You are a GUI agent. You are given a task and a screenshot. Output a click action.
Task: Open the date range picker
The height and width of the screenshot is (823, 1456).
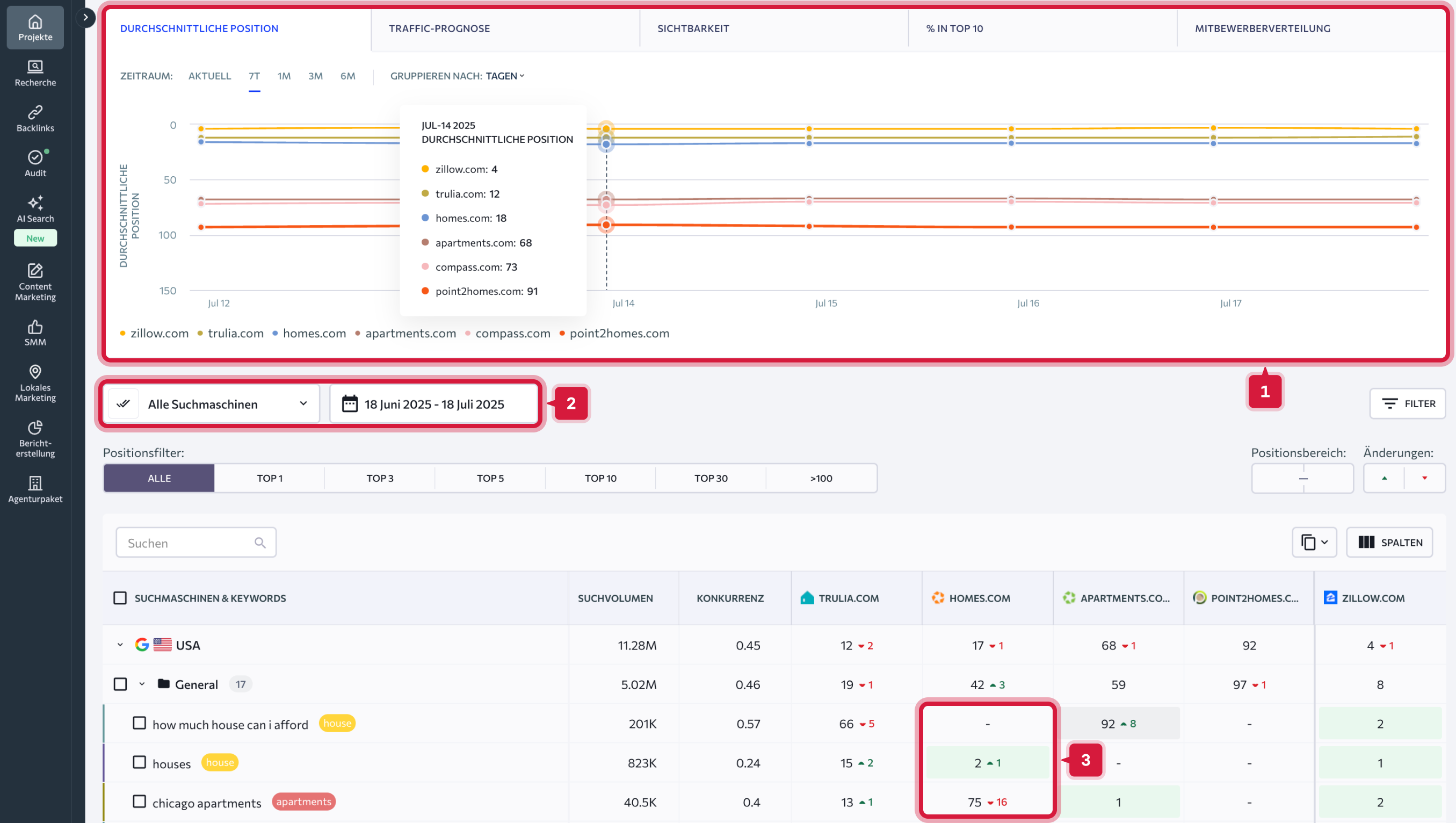433,403
